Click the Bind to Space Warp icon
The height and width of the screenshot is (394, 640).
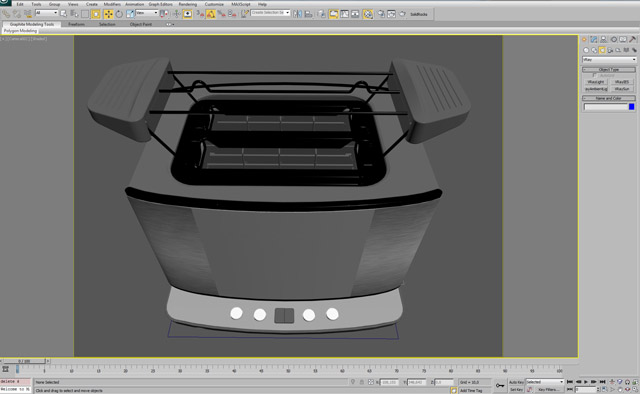pyautogui.click(x=27, y=14)
